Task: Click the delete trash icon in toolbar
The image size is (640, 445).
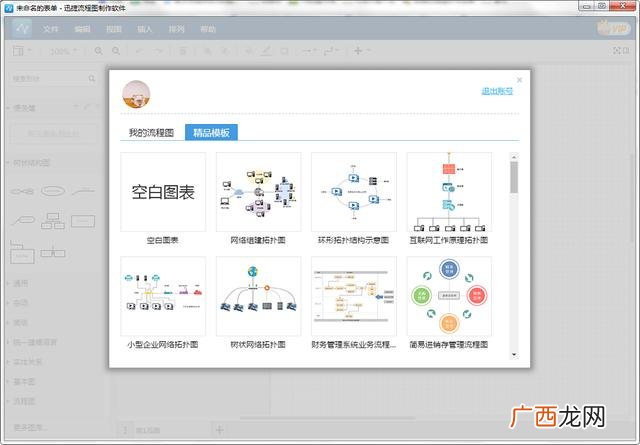Action: tap(183, 51)
